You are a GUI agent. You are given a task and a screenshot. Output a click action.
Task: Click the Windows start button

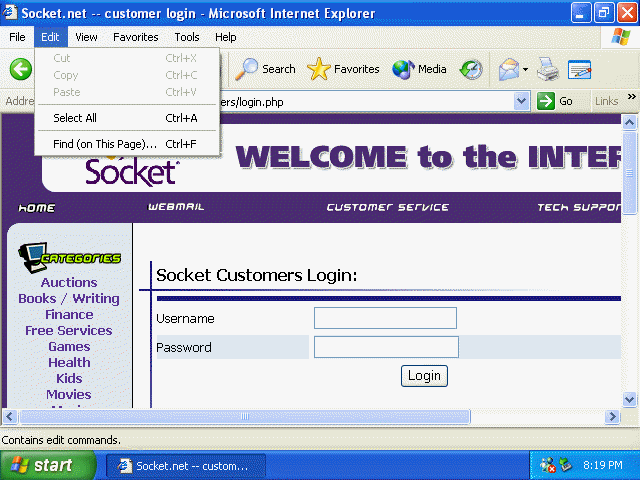[47, 465]
